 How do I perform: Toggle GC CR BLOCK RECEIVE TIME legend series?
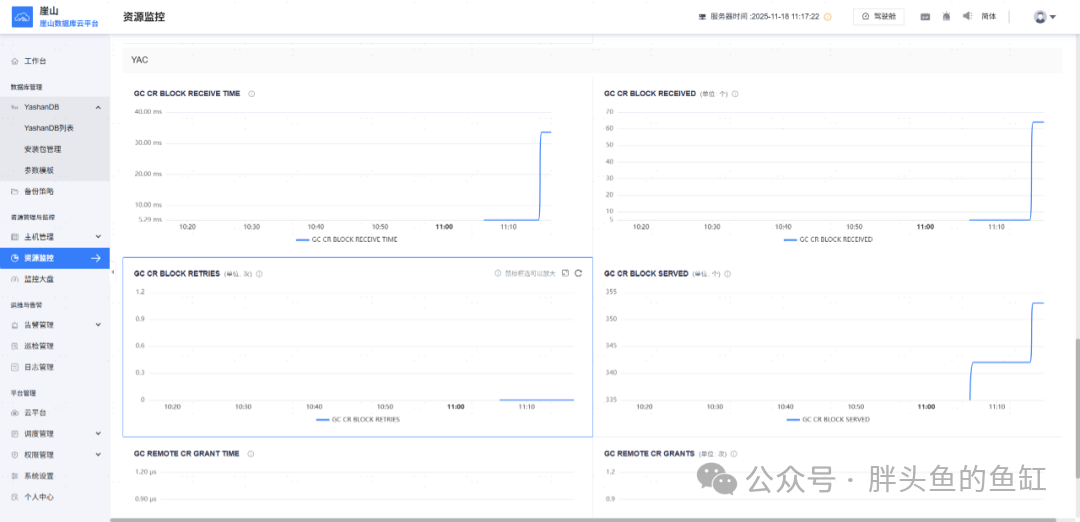(346, 240)
